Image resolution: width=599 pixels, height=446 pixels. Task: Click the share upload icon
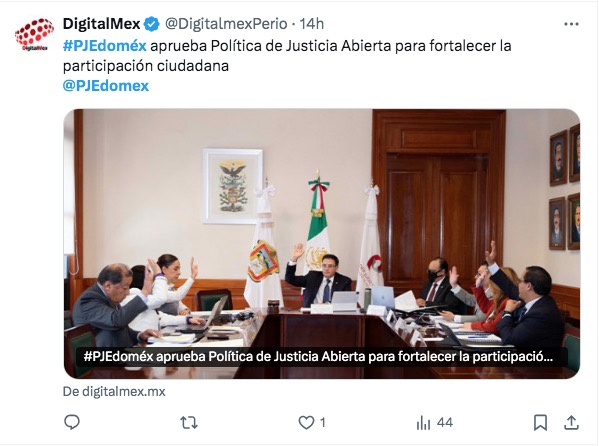tap(571, 422)
